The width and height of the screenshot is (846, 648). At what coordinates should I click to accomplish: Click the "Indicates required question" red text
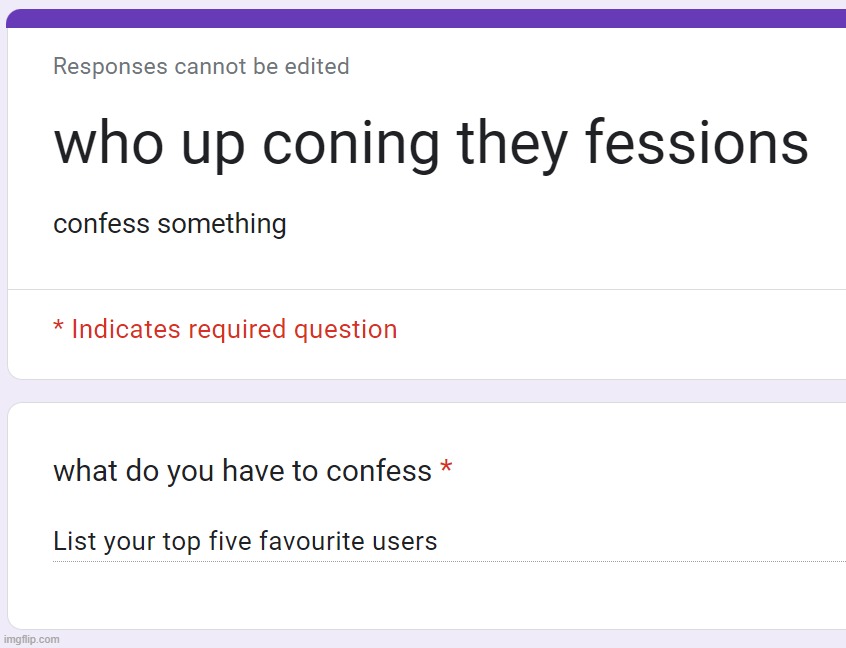tap(234, 330)
